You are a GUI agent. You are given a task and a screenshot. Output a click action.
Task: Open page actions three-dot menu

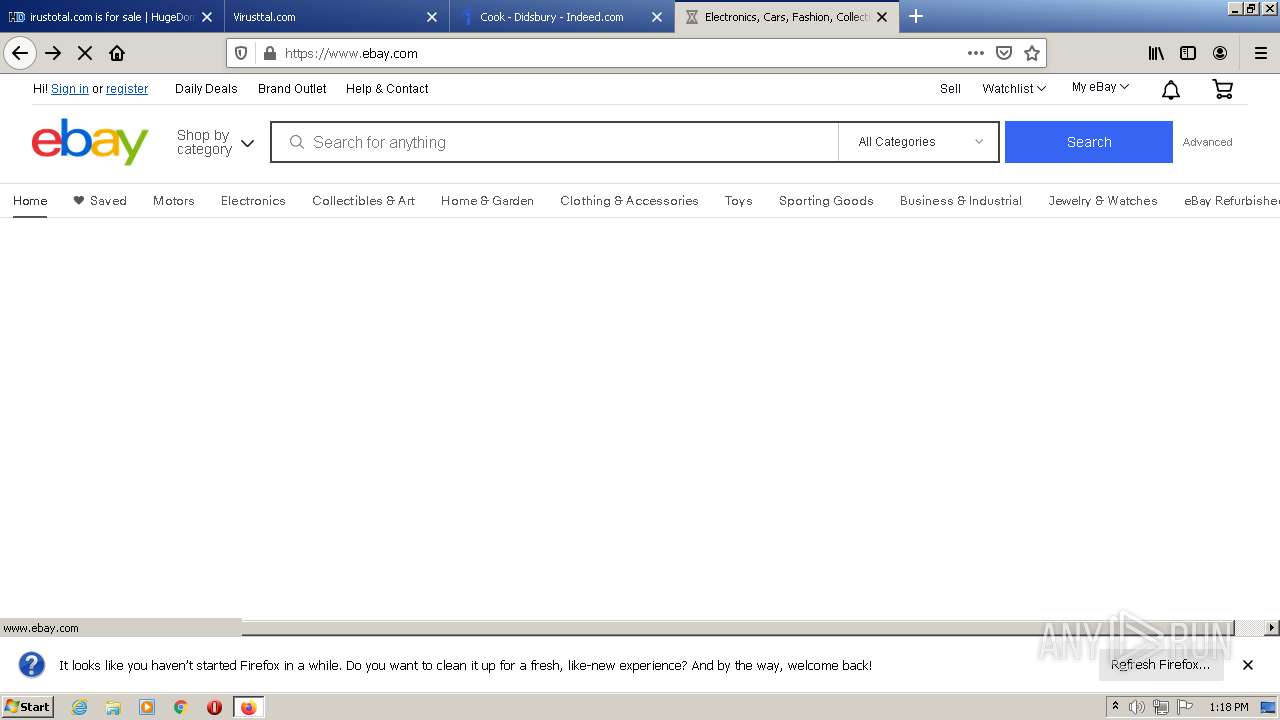tap(976, 53)
